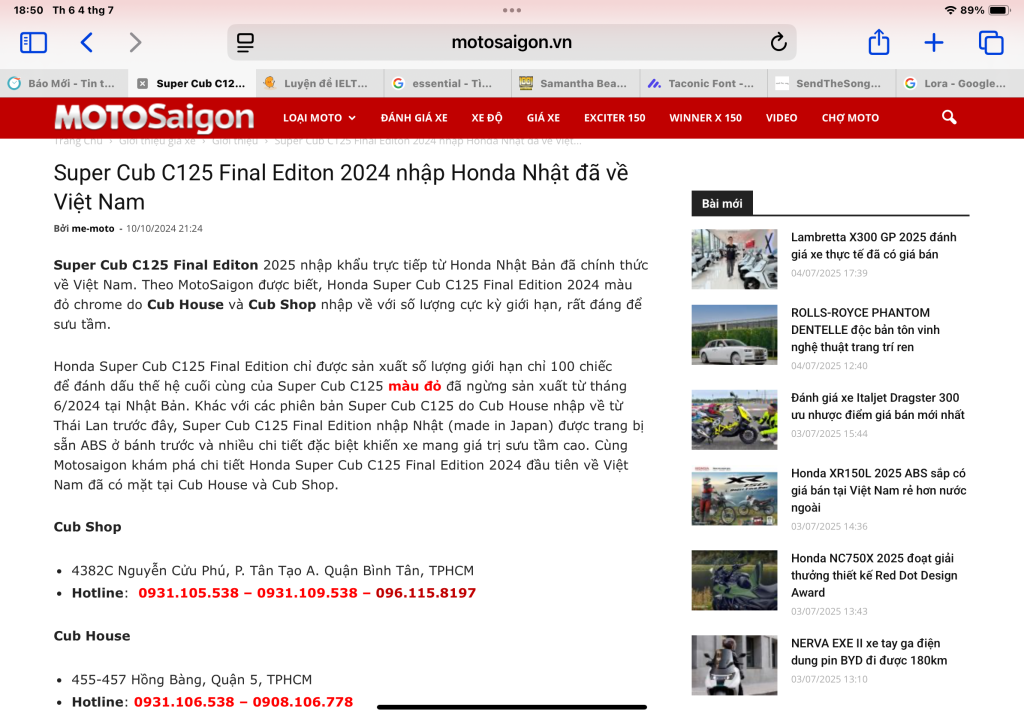
Task: Open the XE ĐỘ menu
Action: pos(487,118)
